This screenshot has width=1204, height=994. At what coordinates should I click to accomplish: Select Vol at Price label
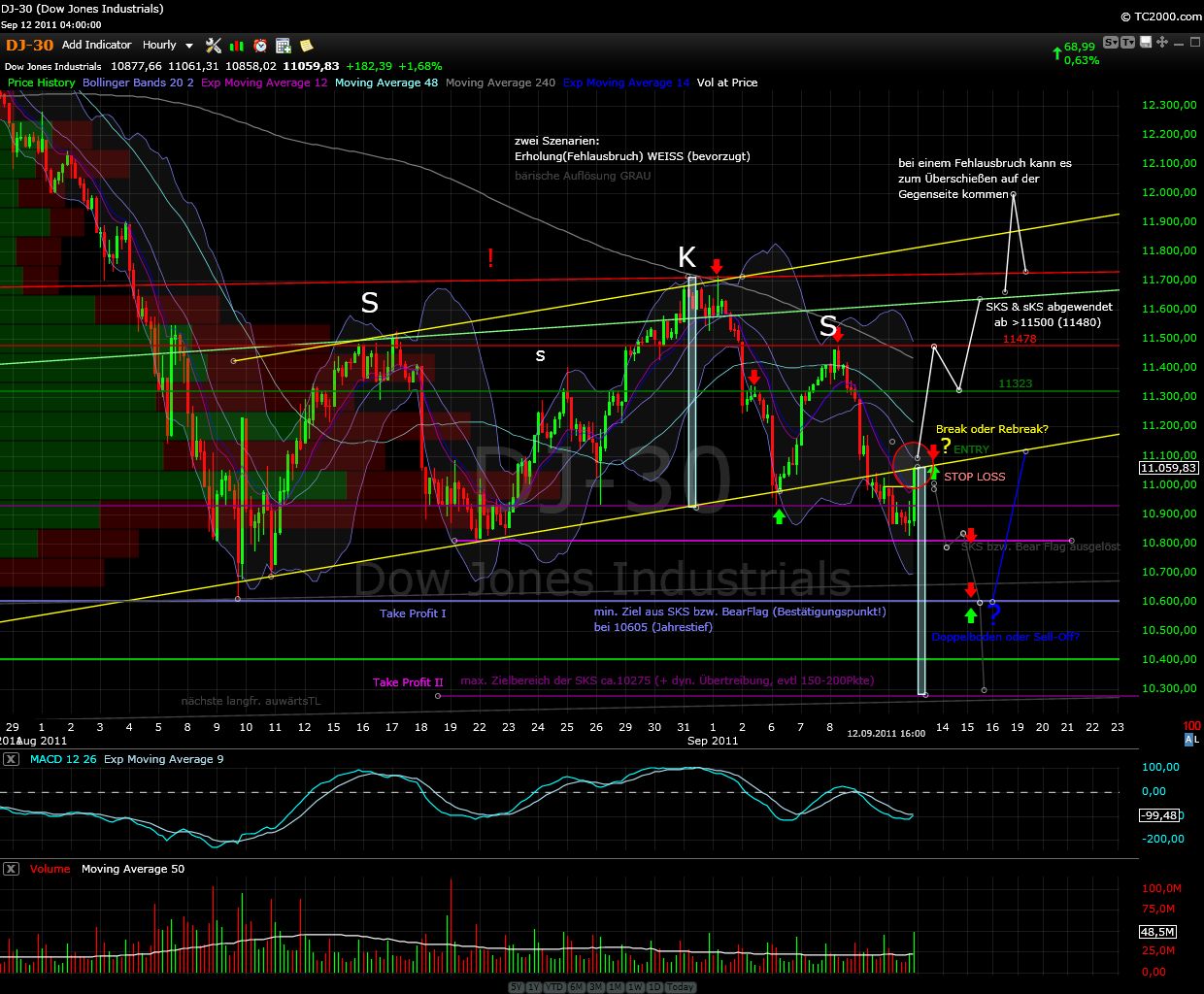coord(727,83)
